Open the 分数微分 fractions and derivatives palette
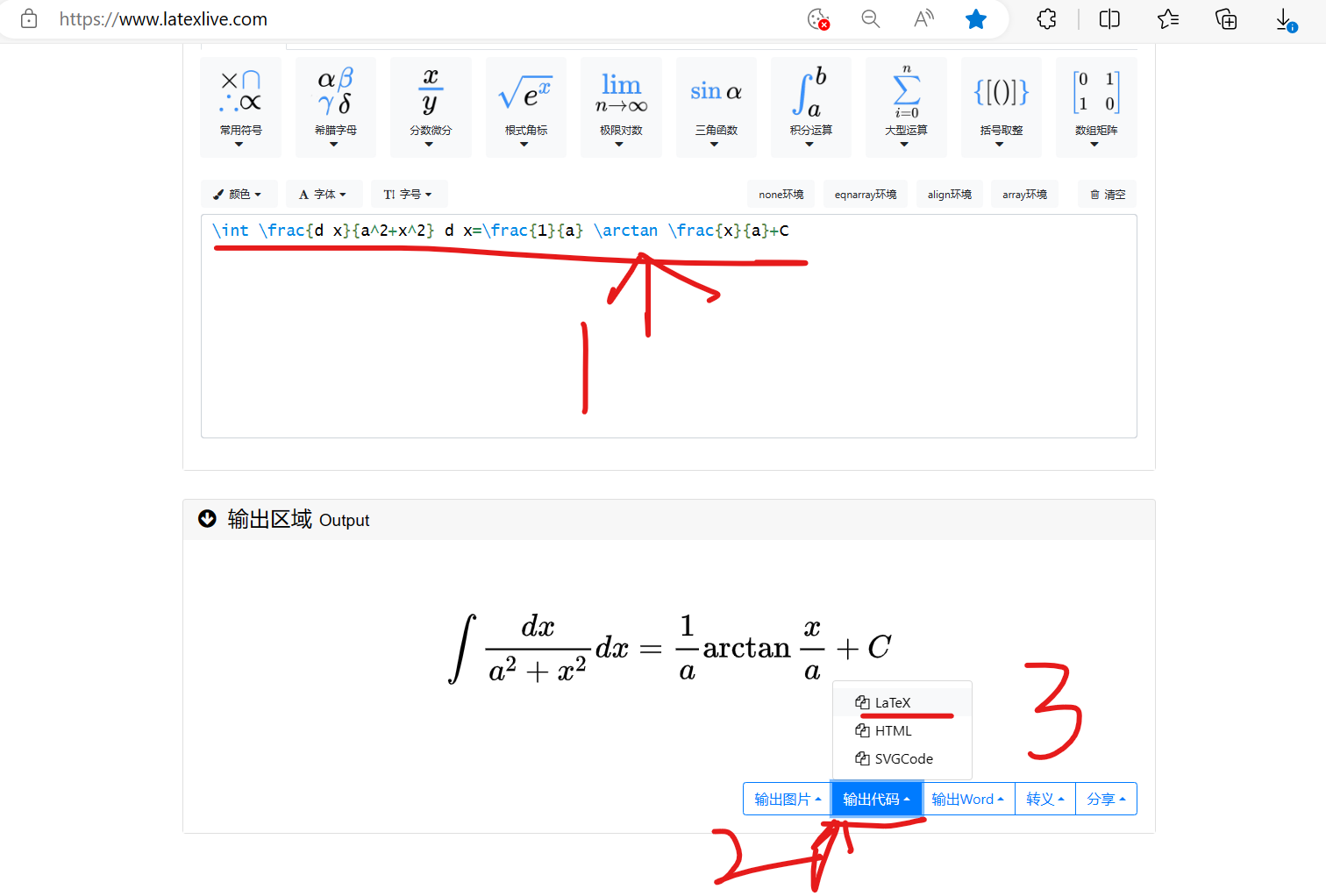1326x896 pixels. pos(430,107)
